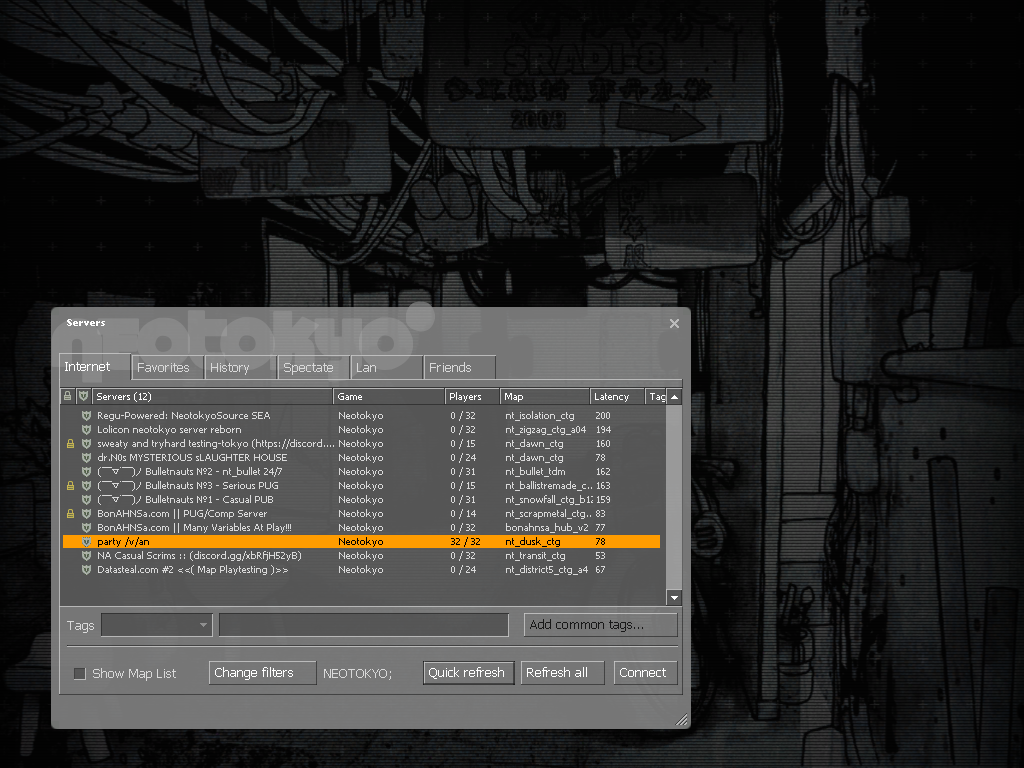
Task: Click the password lock column header icon
Action: click(67, 396)
